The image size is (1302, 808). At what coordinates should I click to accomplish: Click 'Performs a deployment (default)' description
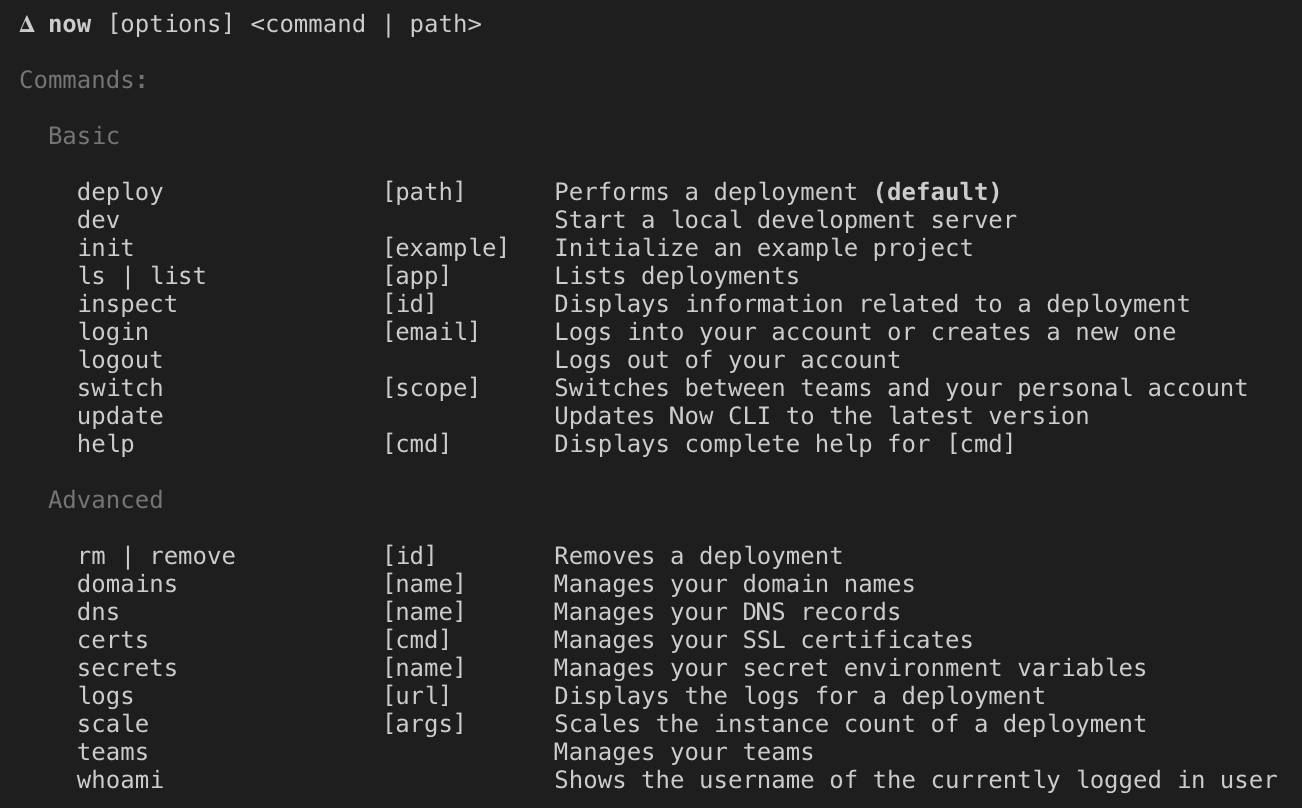(778, 192)
